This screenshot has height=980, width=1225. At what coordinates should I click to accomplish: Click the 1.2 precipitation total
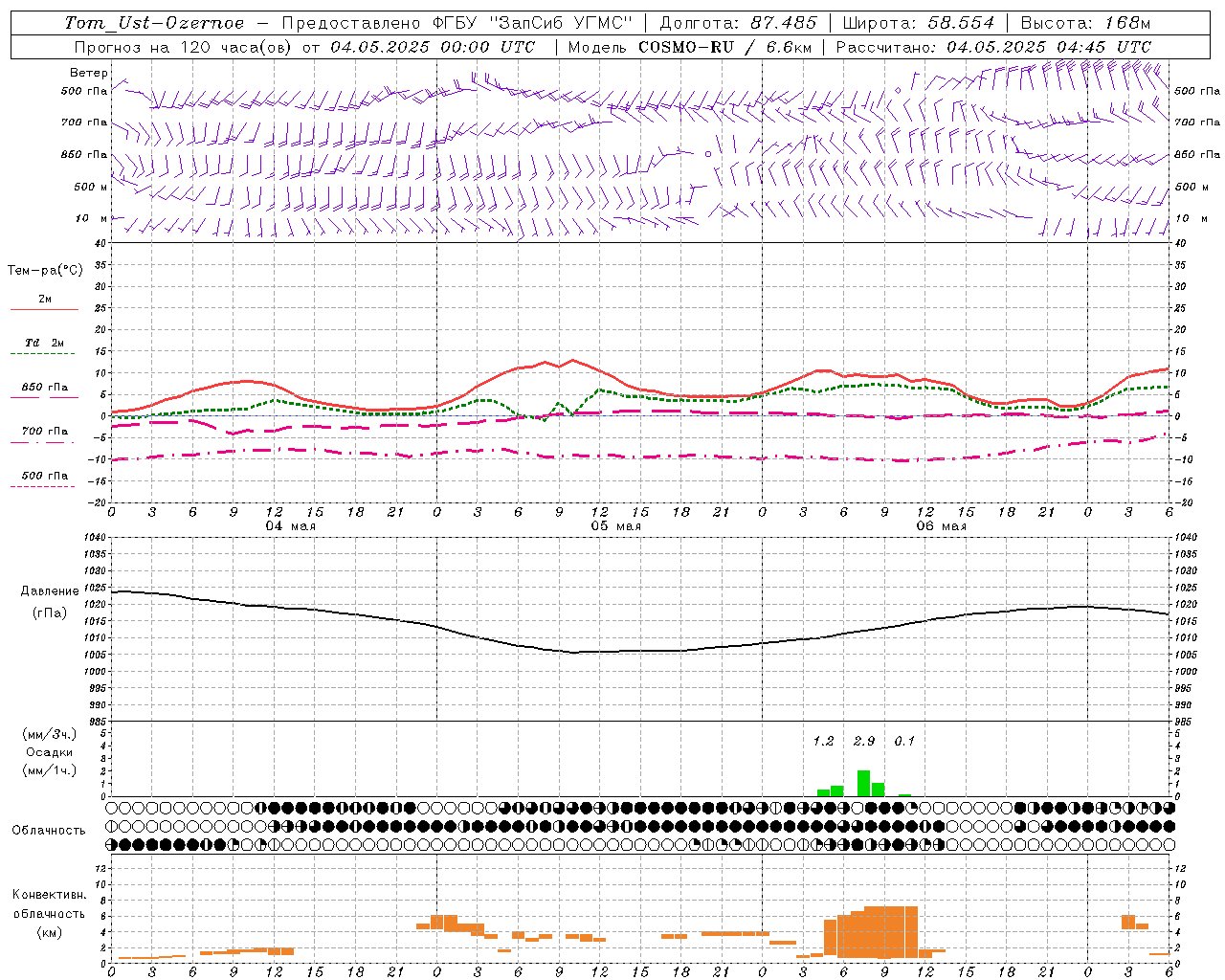click(x=823, y=742)
